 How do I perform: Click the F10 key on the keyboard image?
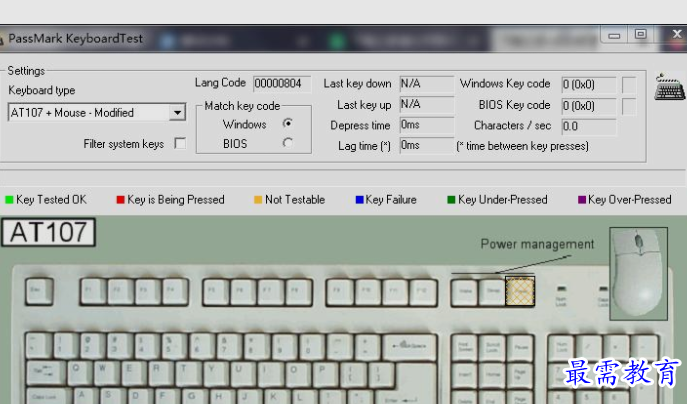(368, 291)
